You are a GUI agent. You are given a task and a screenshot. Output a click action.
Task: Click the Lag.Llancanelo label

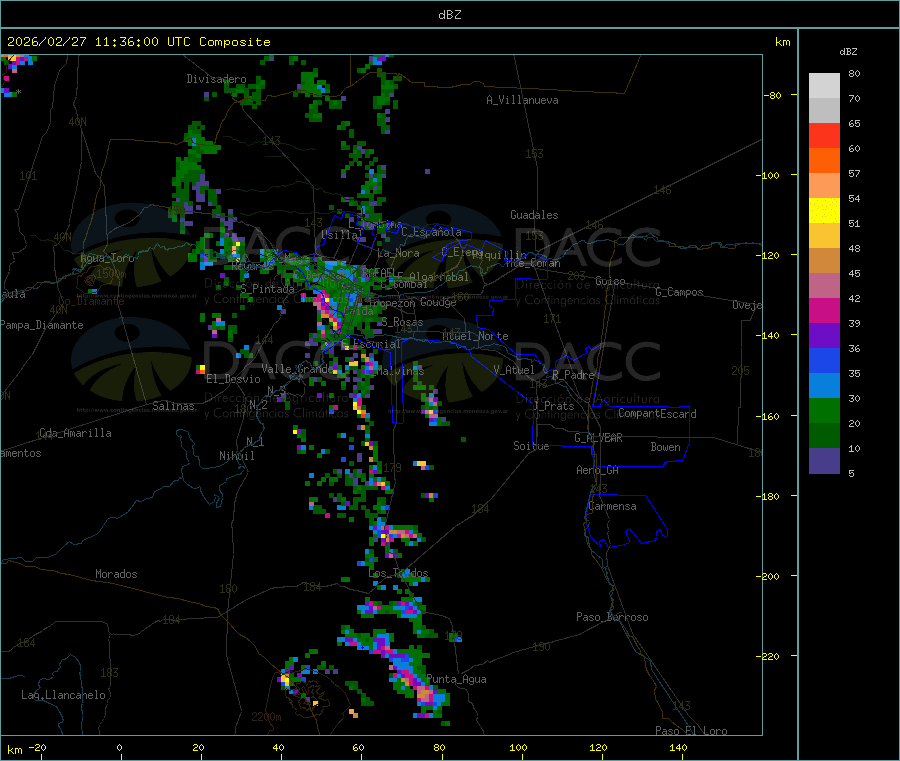click(64, 695)
